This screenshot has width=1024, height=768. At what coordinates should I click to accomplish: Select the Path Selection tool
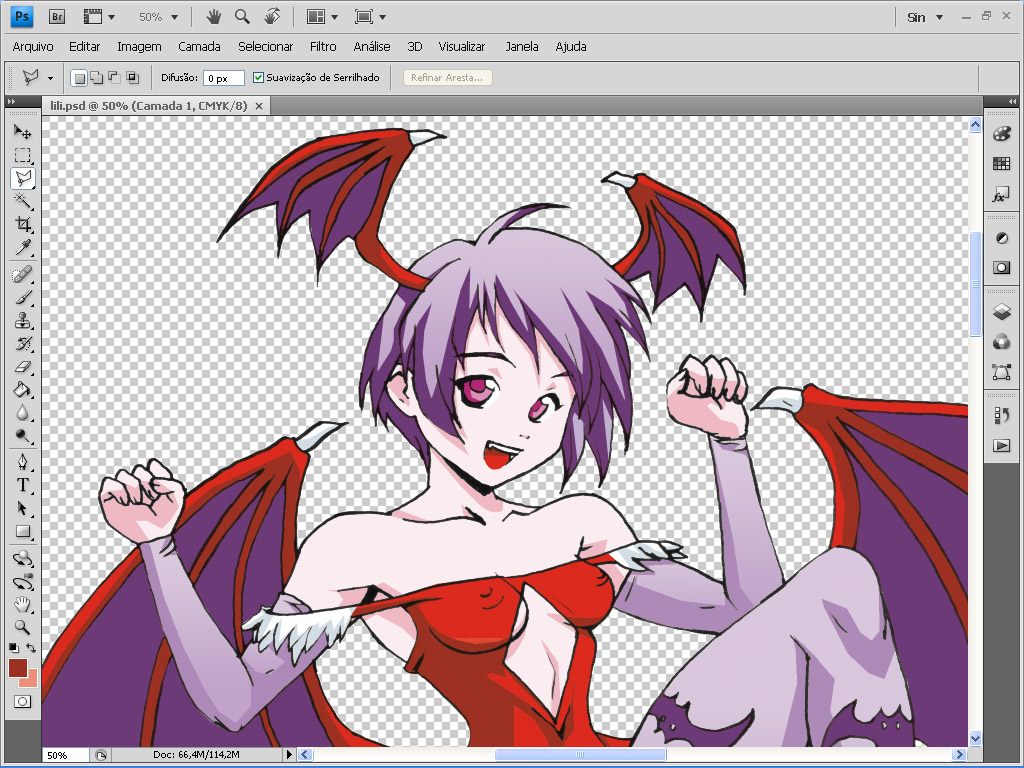pyautogui.click(x=23, y=508)
